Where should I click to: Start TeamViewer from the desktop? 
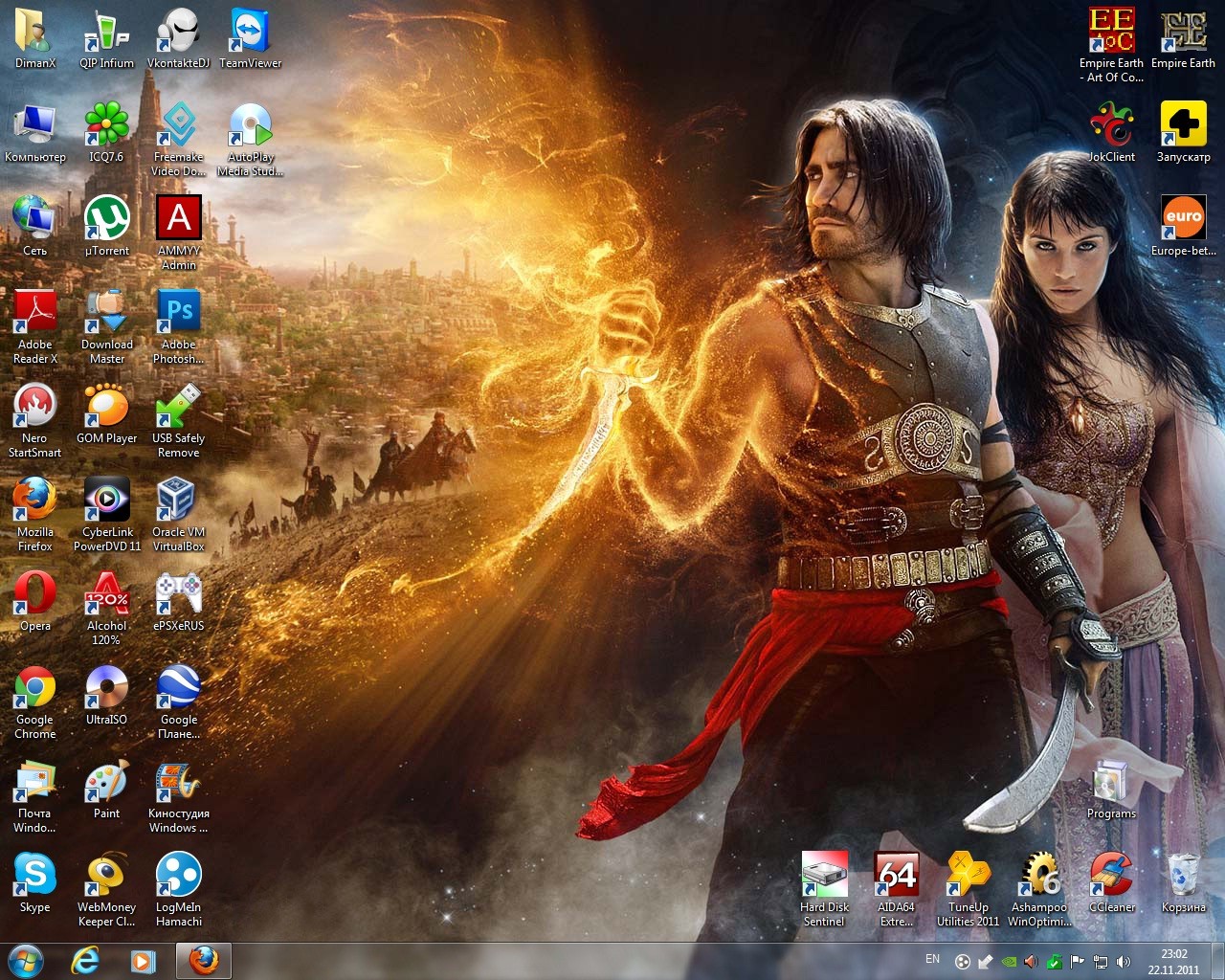point(250,38)
